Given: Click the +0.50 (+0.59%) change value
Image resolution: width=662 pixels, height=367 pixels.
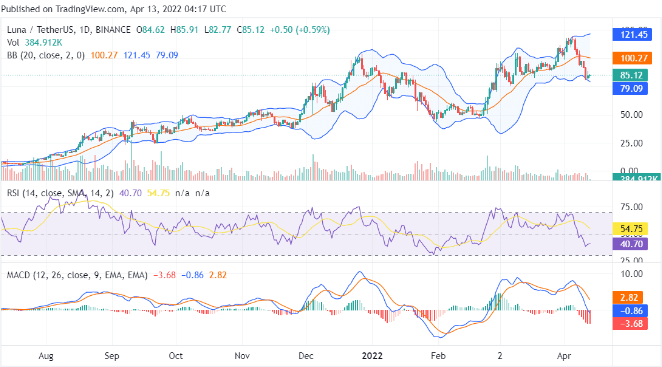Looking at the screenshot, I should 300,30.
